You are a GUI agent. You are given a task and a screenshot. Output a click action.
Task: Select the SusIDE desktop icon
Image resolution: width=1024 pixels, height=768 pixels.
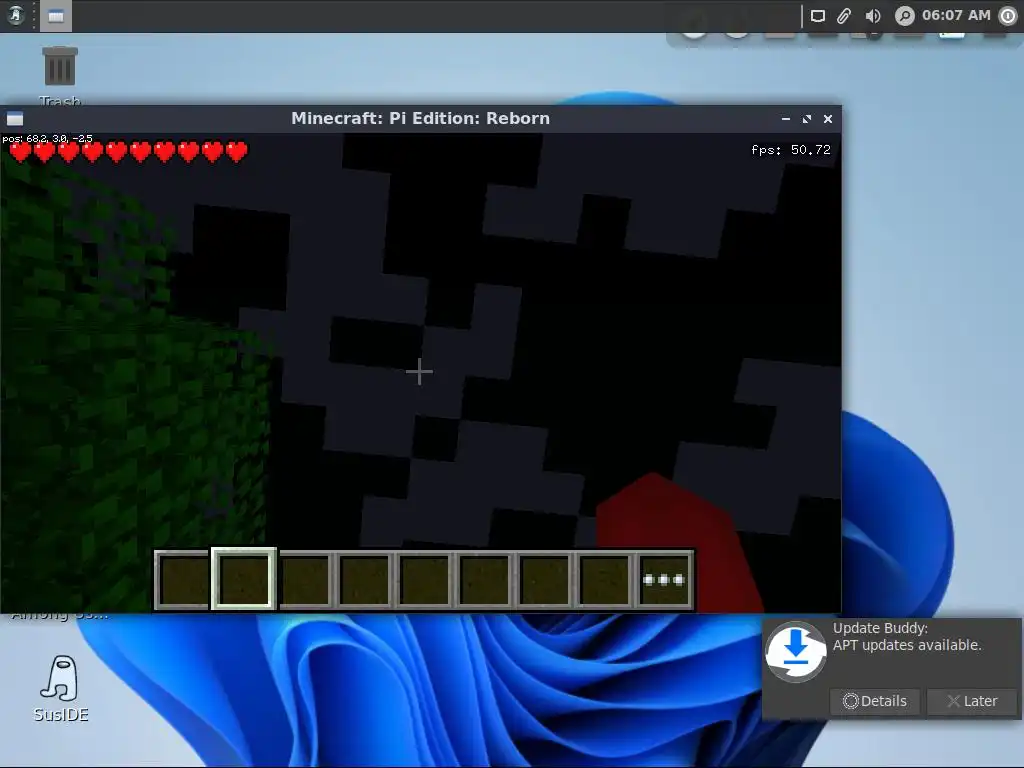[x=60, y=689]
